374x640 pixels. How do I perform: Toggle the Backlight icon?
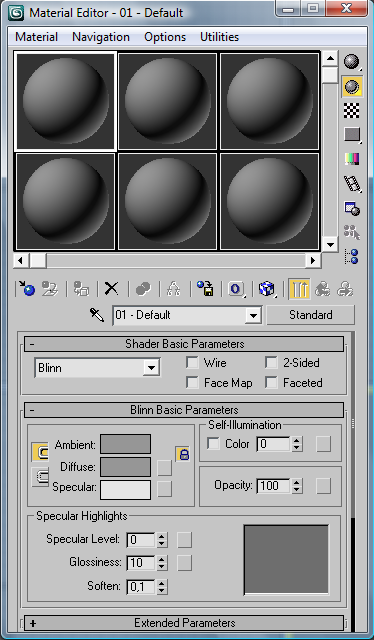click(x=352, y=87)
